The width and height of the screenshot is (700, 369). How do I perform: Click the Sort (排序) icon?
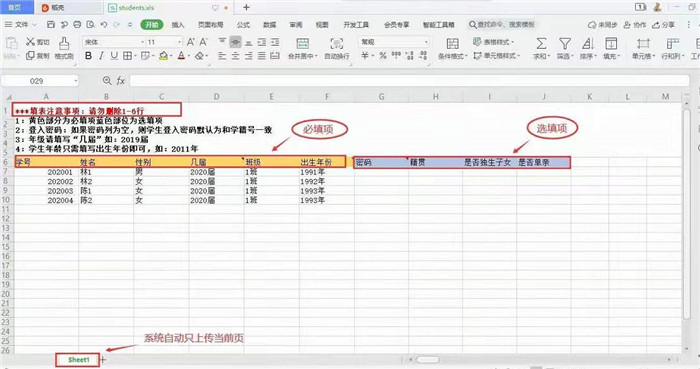tap(588, 43)
